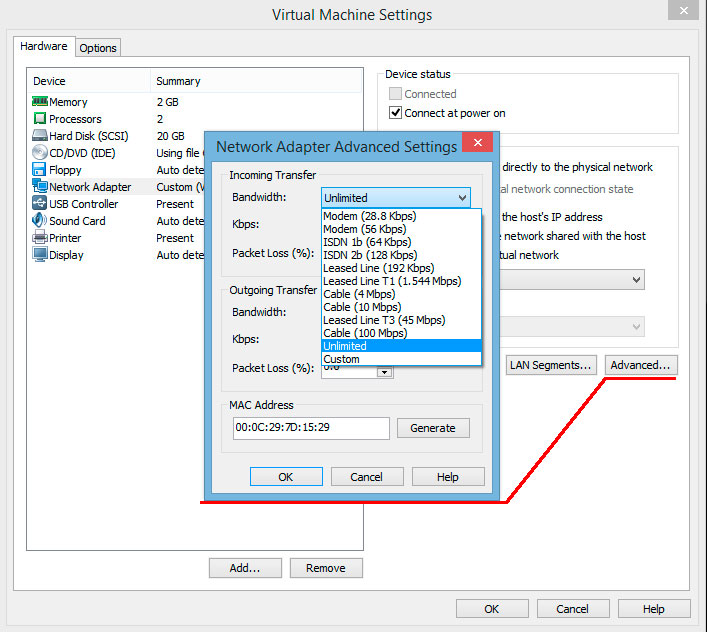Click the Device column header
Screen dimensions: 707x632
[x=89, y=81]
